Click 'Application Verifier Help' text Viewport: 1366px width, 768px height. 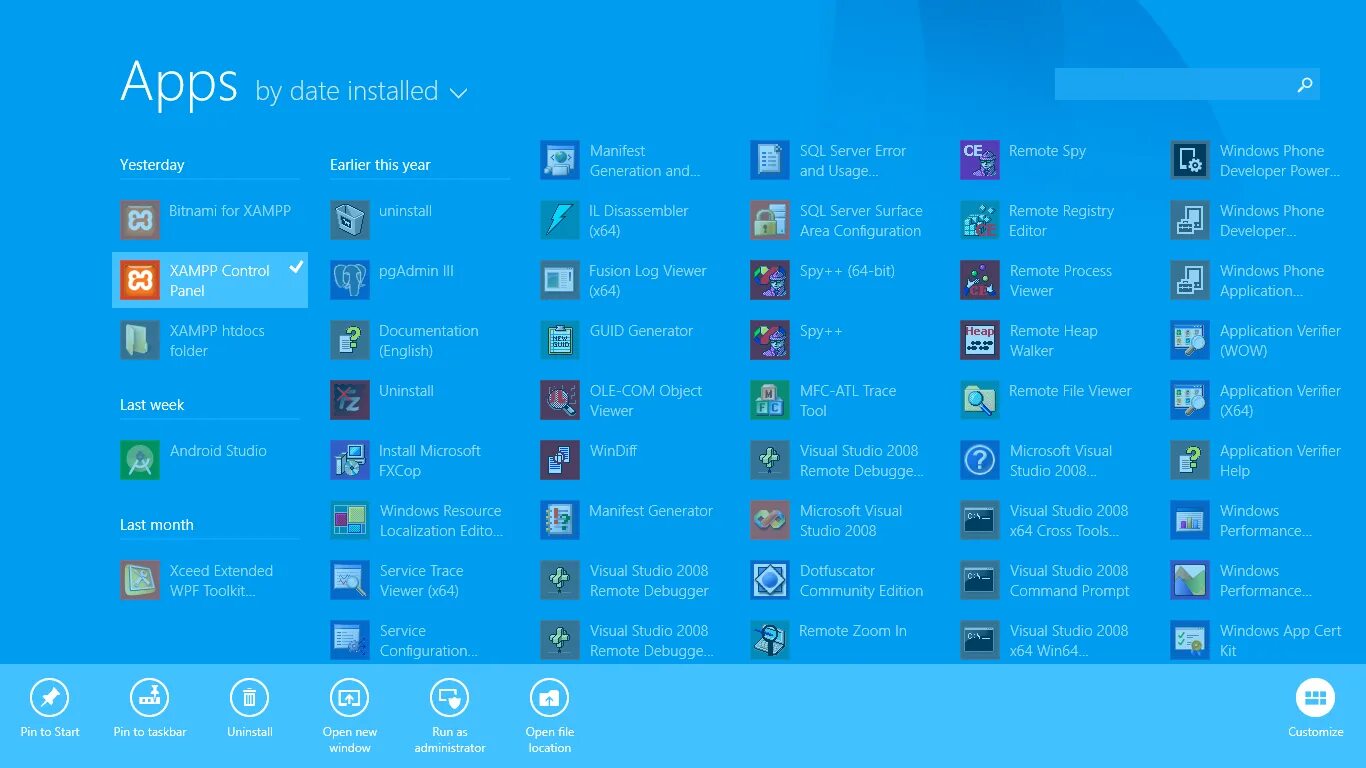(1280, 461)
